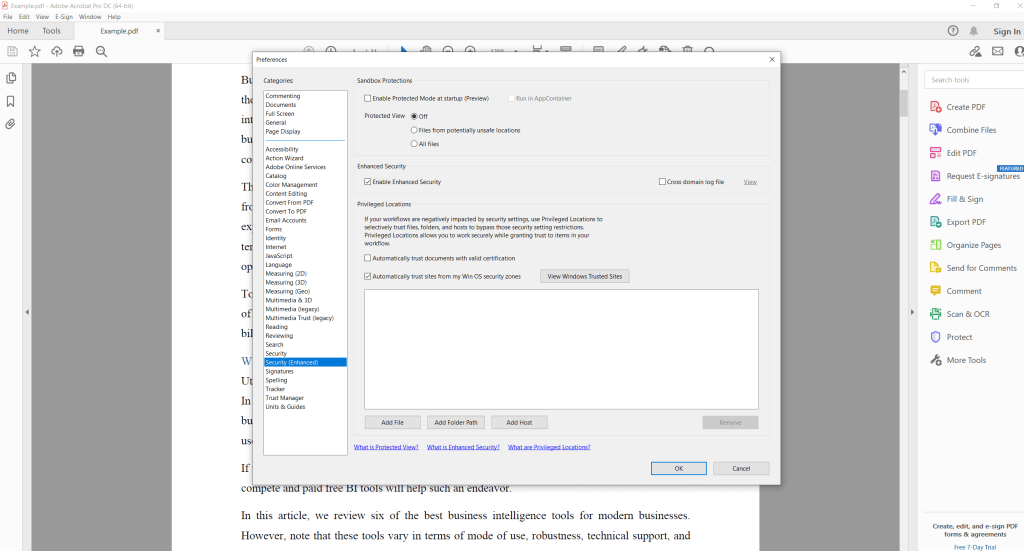Select the Signatures category

[x=280, y=371]
